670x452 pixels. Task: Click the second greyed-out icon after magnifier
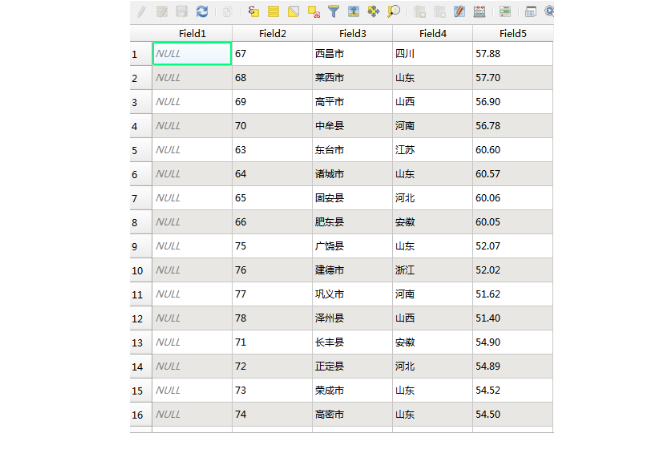click(440, 12)
